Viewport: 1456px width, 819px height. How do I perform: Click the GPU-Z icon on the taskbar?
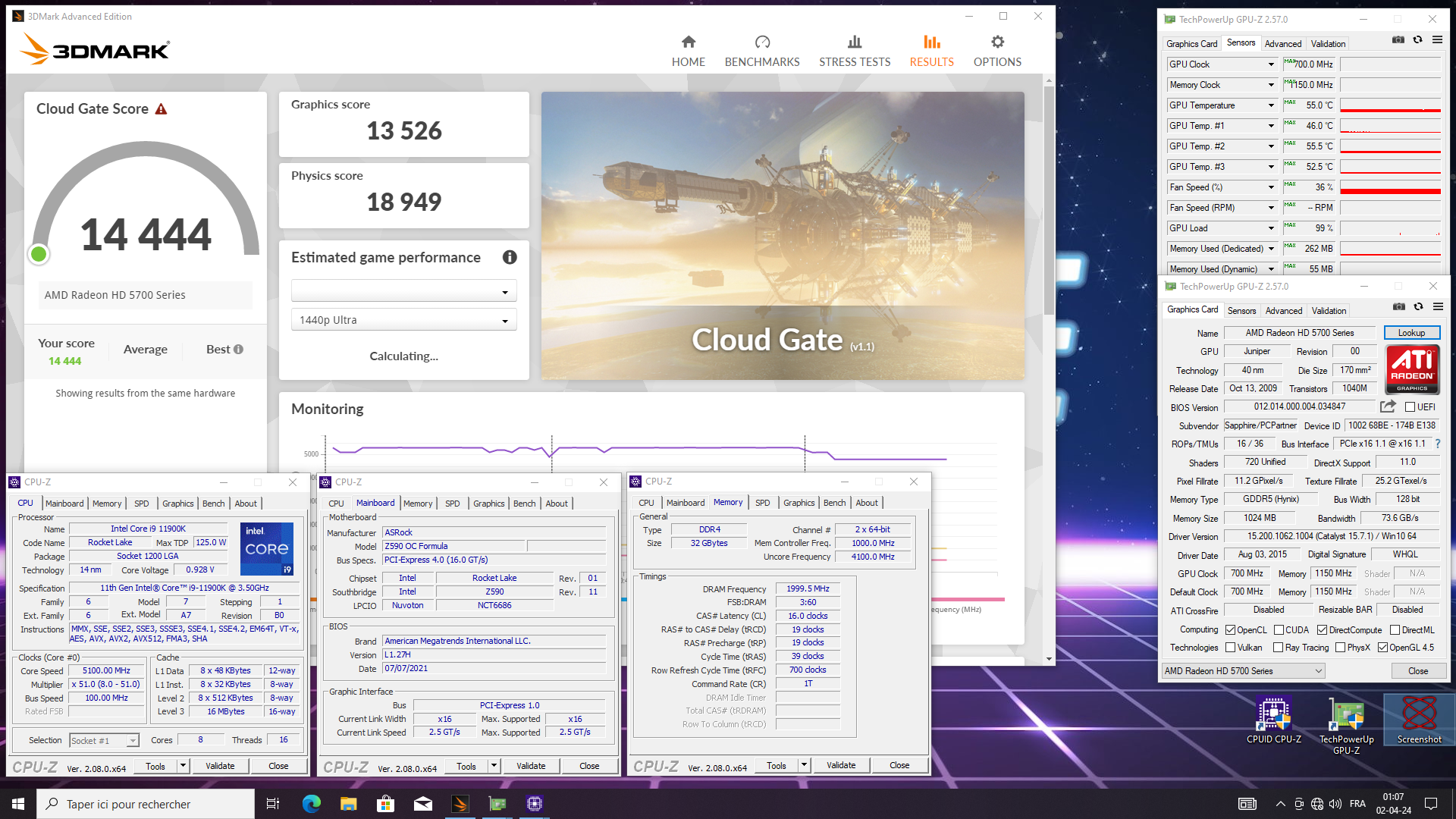(x=497, y=804)
